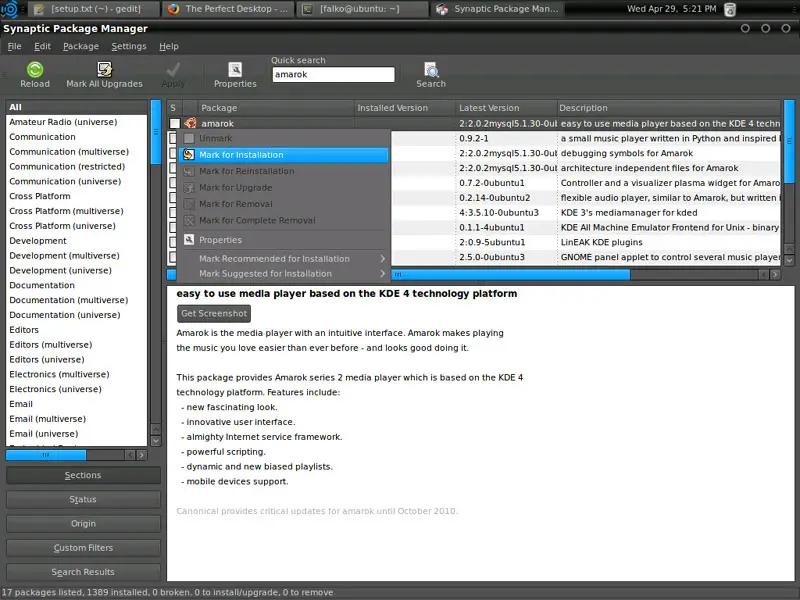Click the Properties icon in context menu
This screenshot has height=600, width=800.
click(189, 240)
